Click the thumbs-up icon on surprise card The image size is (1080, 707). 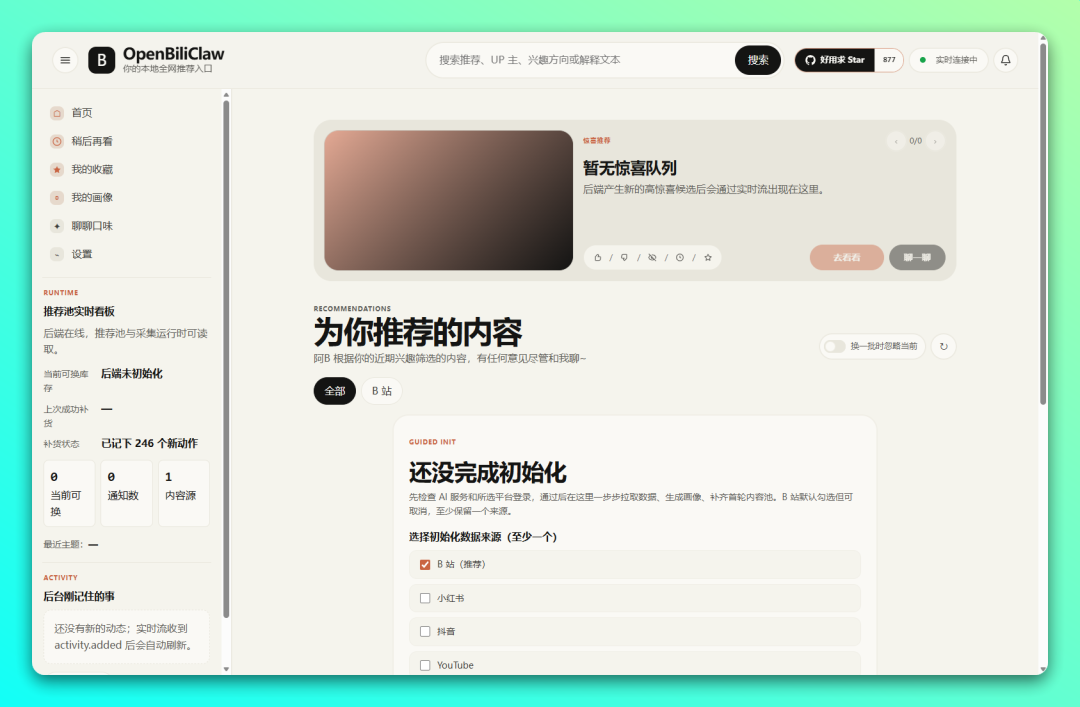tap(597, 258)
